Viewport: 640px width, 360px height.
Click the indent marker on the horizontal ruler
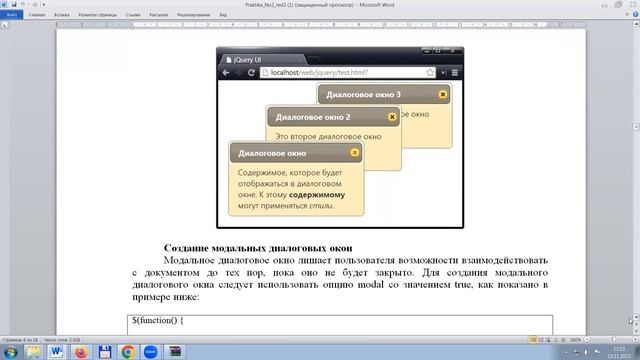click(x=132, y=25)
